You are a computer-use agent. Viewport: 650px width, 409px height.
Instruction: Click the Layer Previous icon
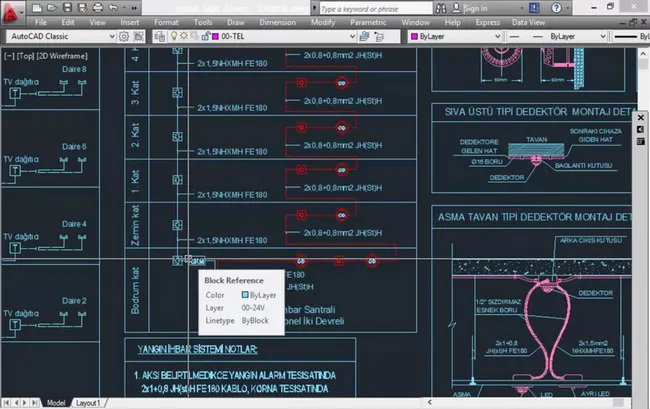pyautogui.click(x=379, y=36)
